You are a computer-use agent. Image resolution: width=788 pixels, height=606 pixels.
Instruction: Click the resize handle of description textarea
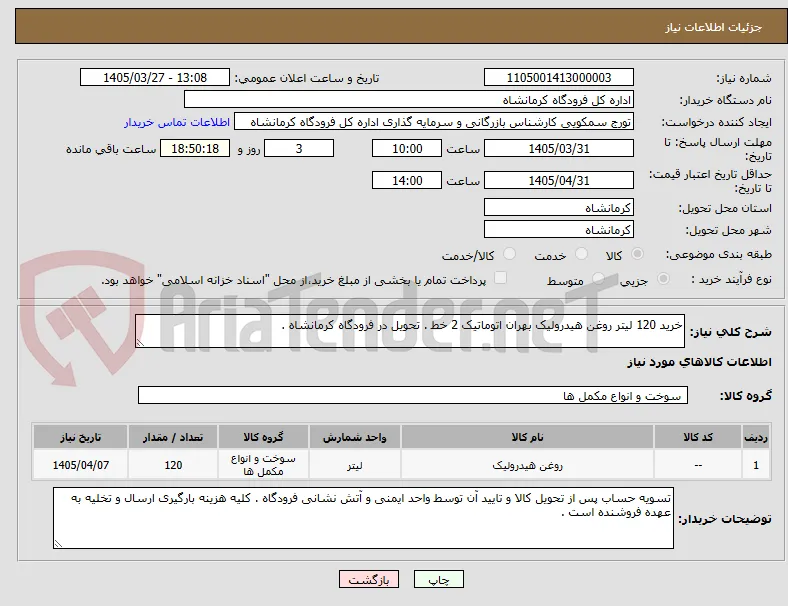[140, 343]
